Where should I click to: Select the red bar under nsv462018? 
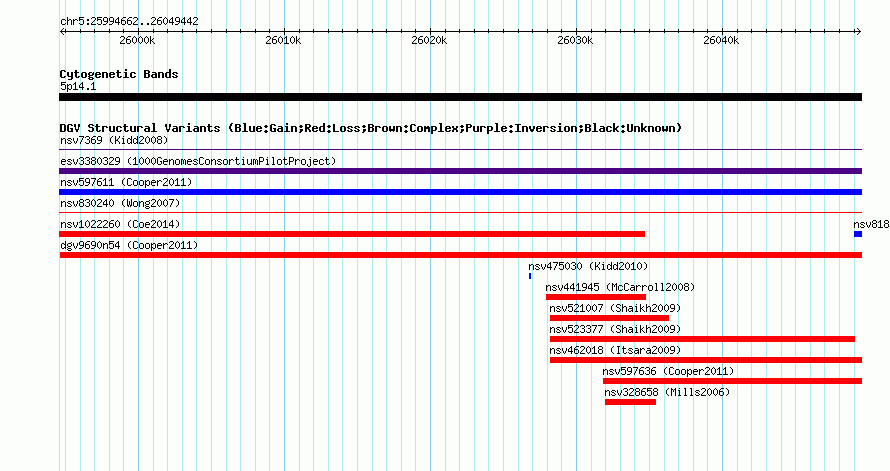tap(706, 360)
